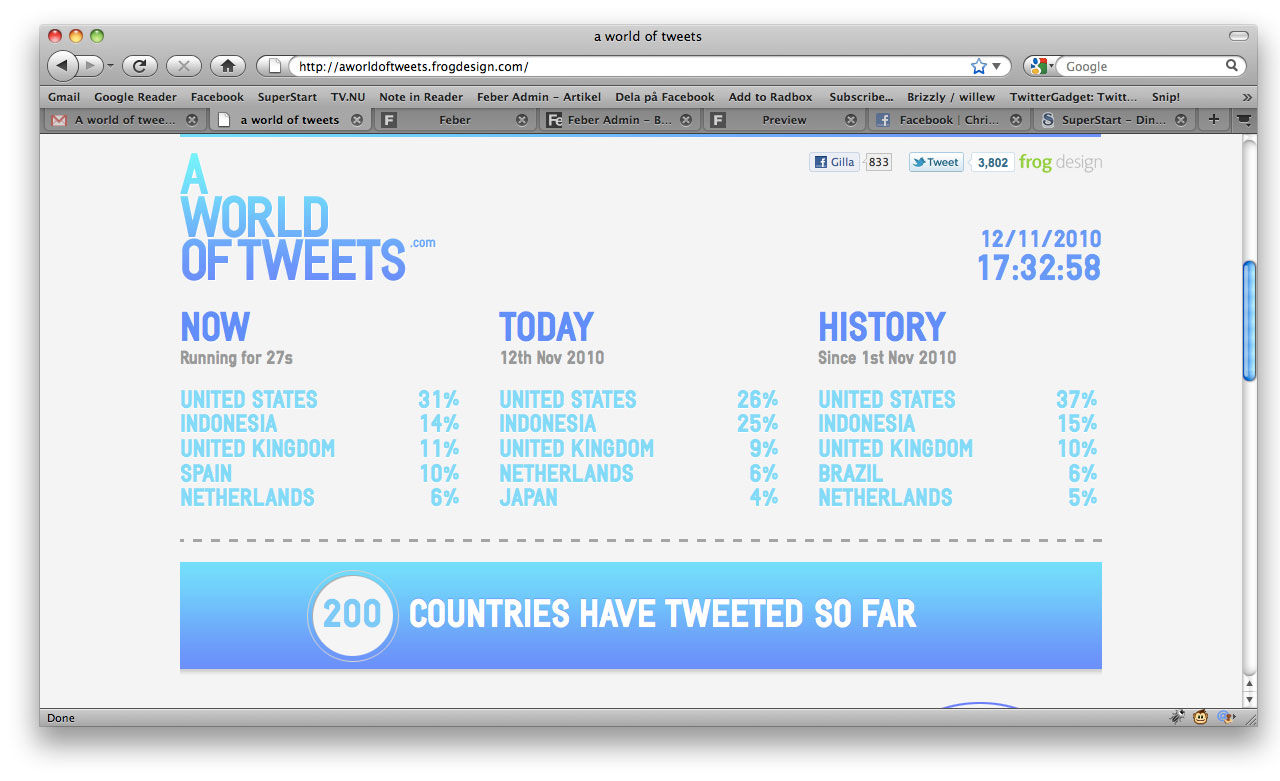The width and height of the screenshot is (1280, 781).
Task: Expand the bookmarks toolbar overflow chevron
Action: tap(1246, 97)
